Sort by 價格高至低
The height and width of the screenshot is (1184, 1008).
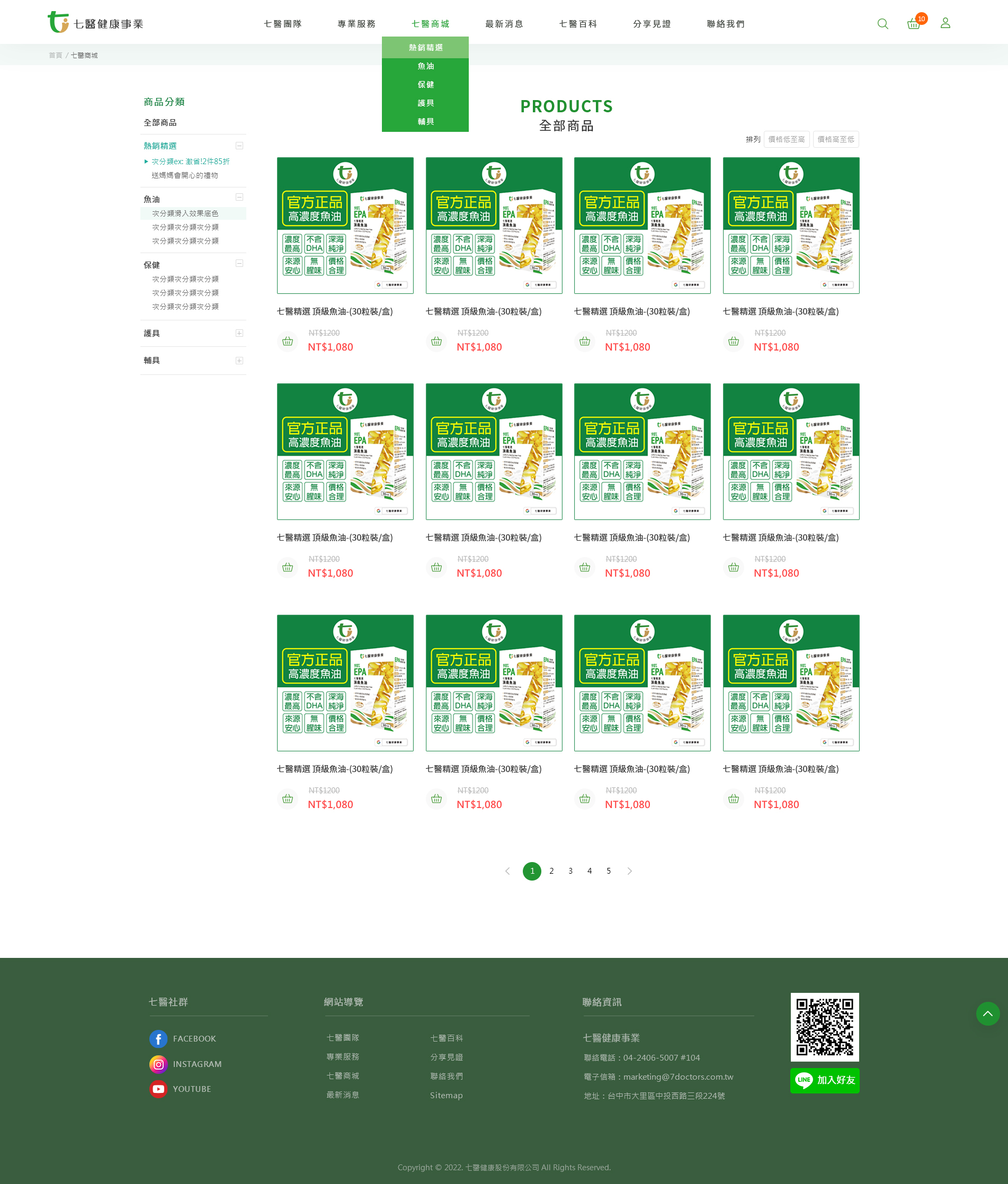pyautogui.click(x=835, y=139)
